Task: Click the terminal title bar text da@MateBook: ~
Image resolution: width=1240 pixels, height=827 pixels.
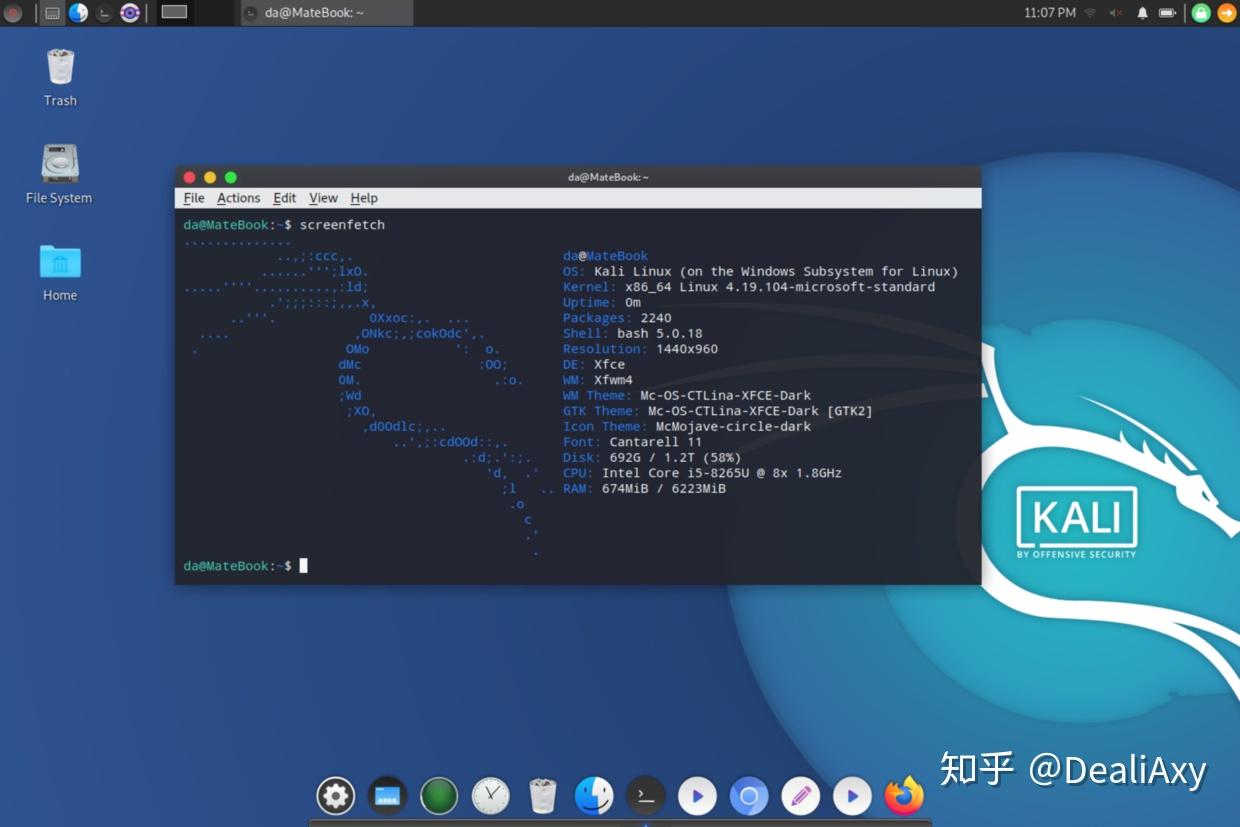Action: [x=608, y=177]
